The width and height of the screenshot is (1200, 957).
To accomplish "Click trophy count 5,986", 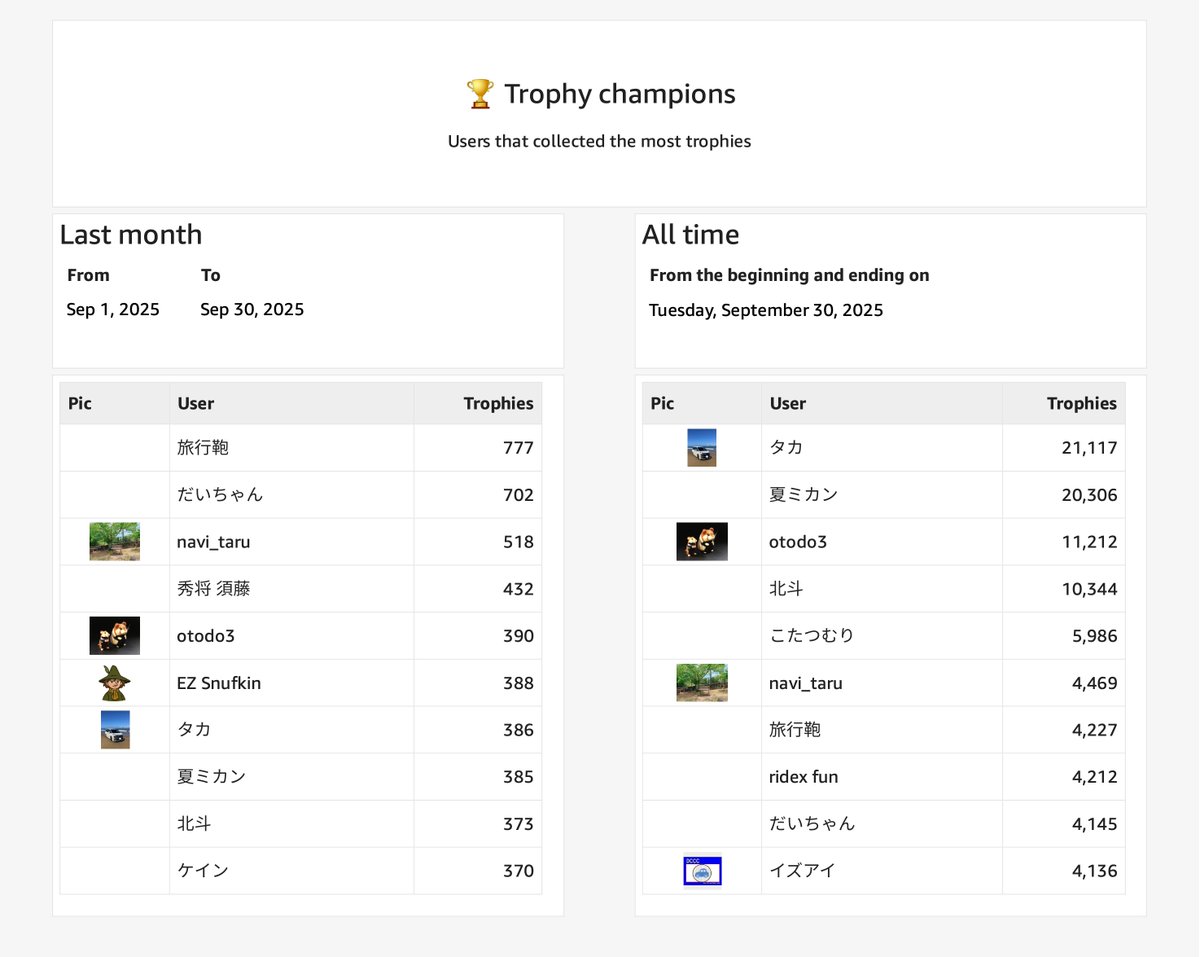I will click(1094, 636).
